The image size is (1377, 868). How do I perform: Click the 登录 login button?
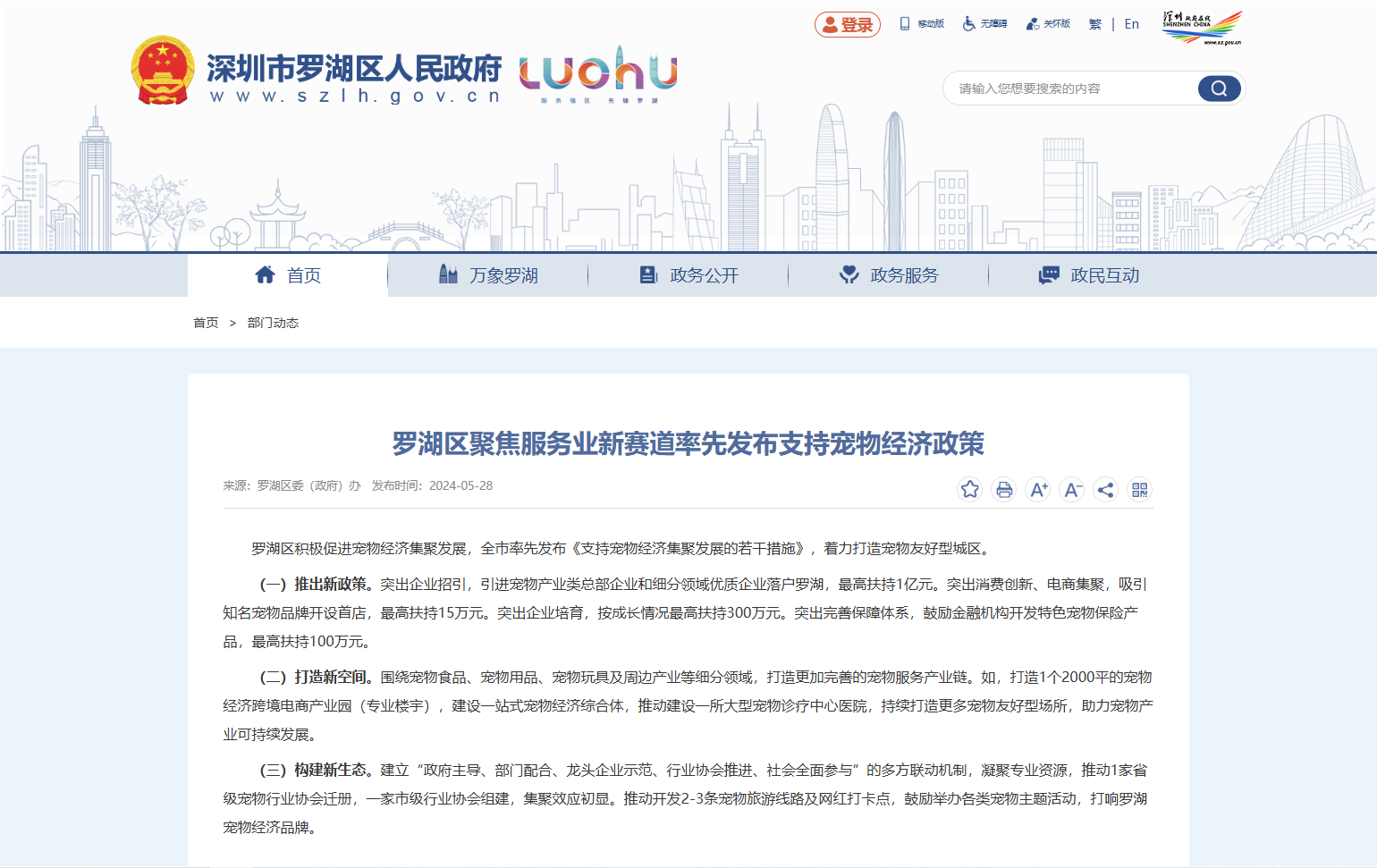coord(847,24)
